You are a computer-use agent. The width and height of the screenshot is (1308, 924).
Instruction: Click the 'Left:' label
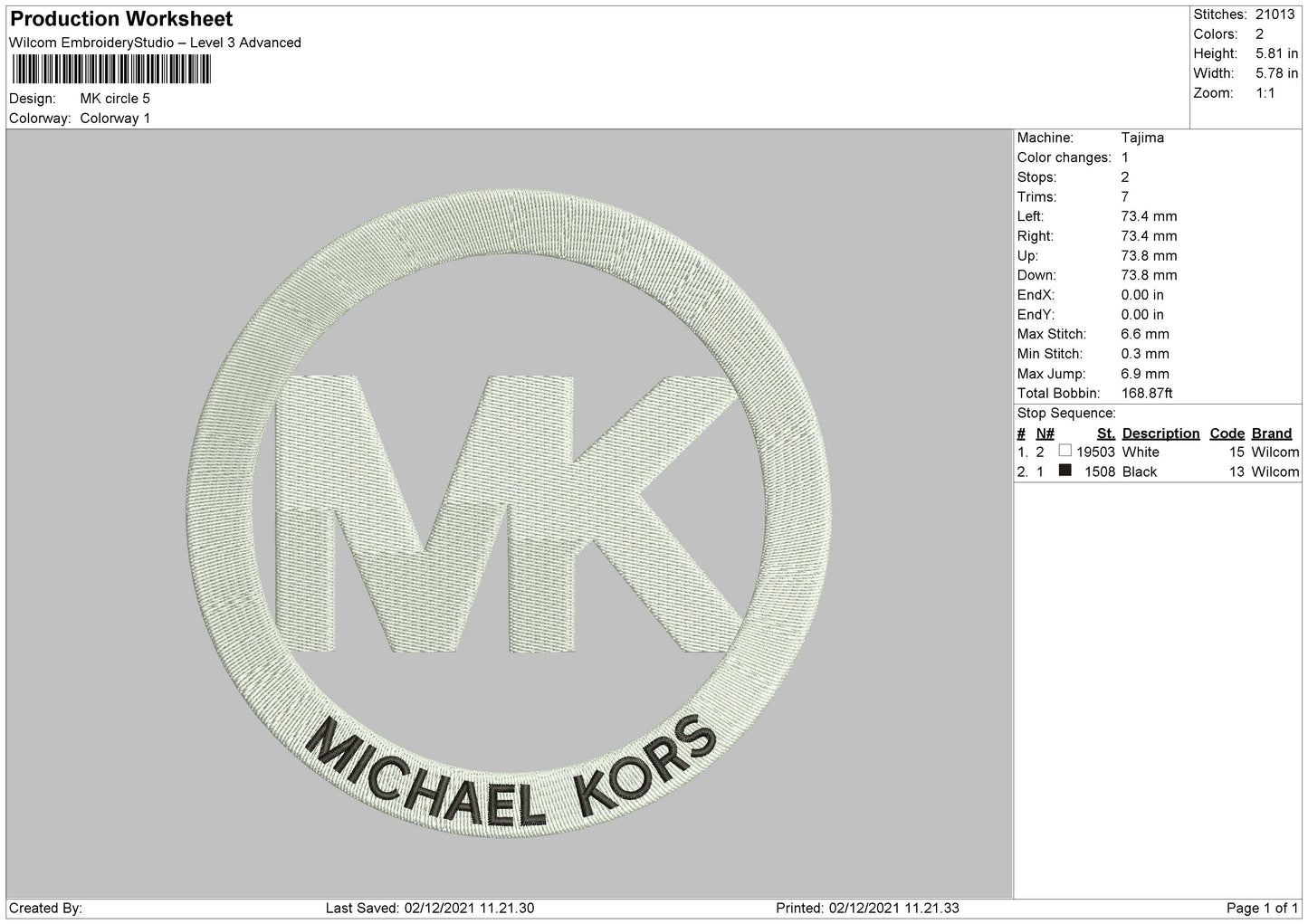click(x=1030, y=216)
